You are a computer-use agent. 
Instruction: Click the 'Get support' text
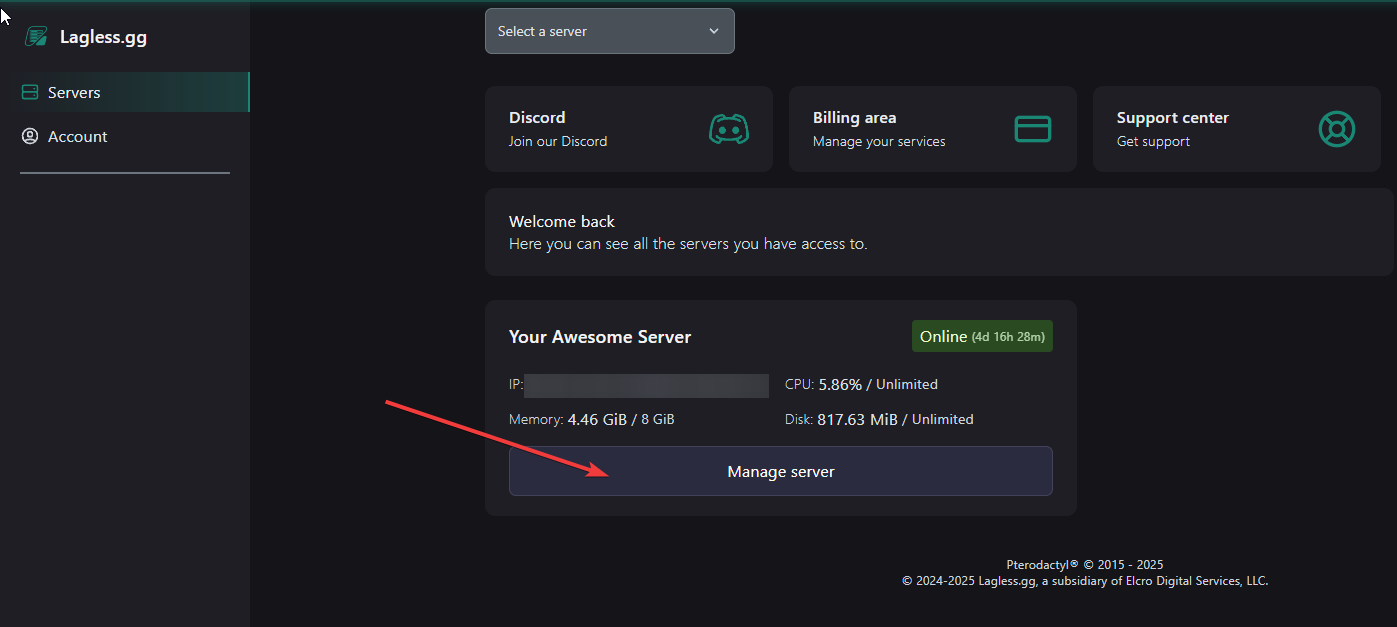(1152, 141)
